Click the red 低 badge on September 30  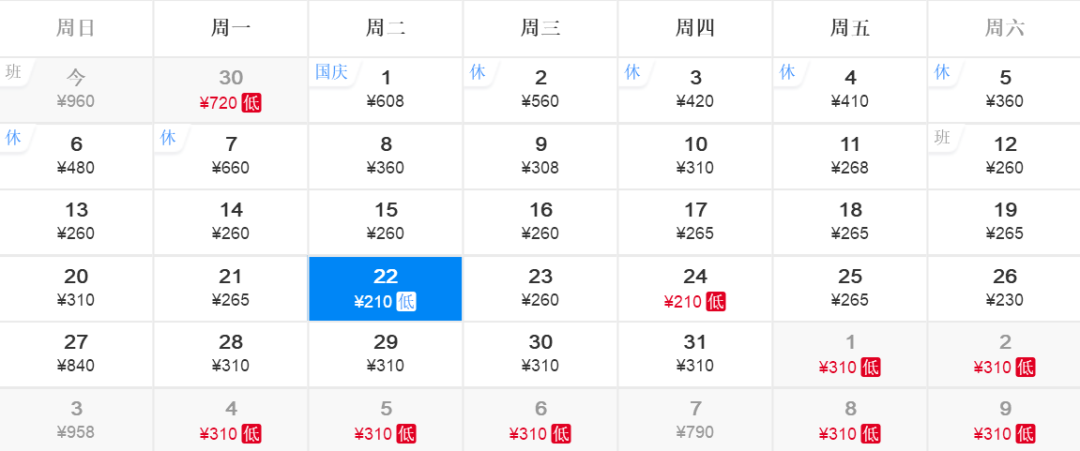tap(251, 104)
